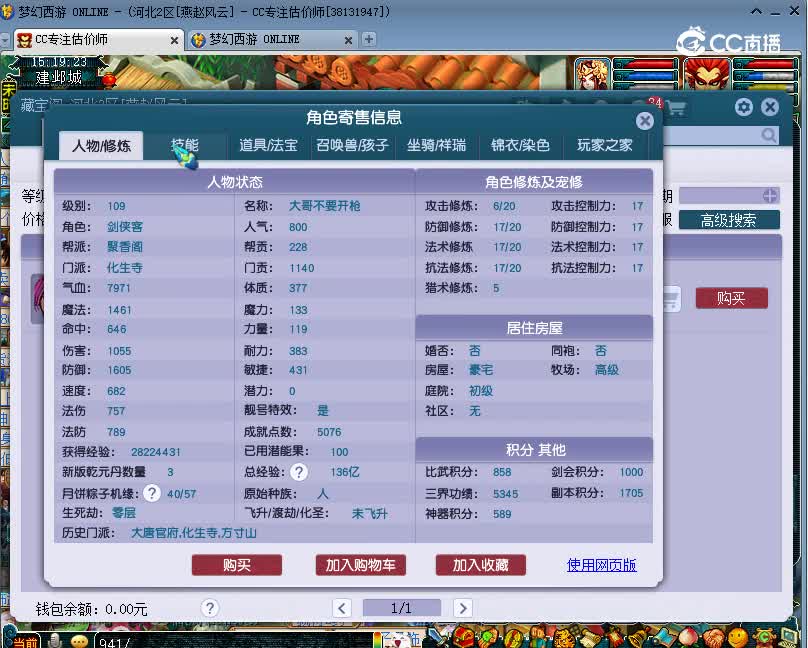808x648 pixels.
Task: Click the handshake icon in bottom toolbar
Action: pos(714,638)
